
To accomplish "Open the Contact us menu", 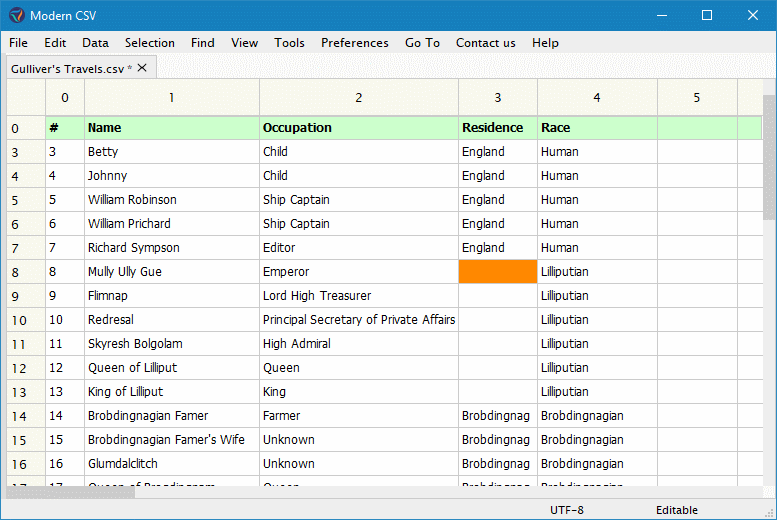I will tap(486, 43).
